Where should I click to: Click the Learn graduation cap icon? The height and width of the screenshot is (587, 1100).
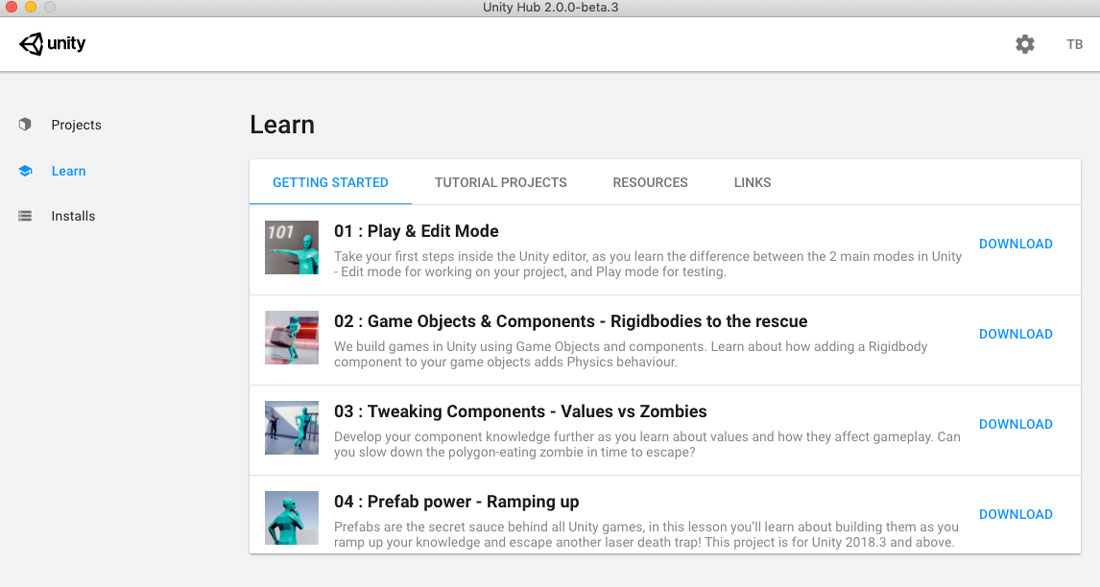click(24, 170)
